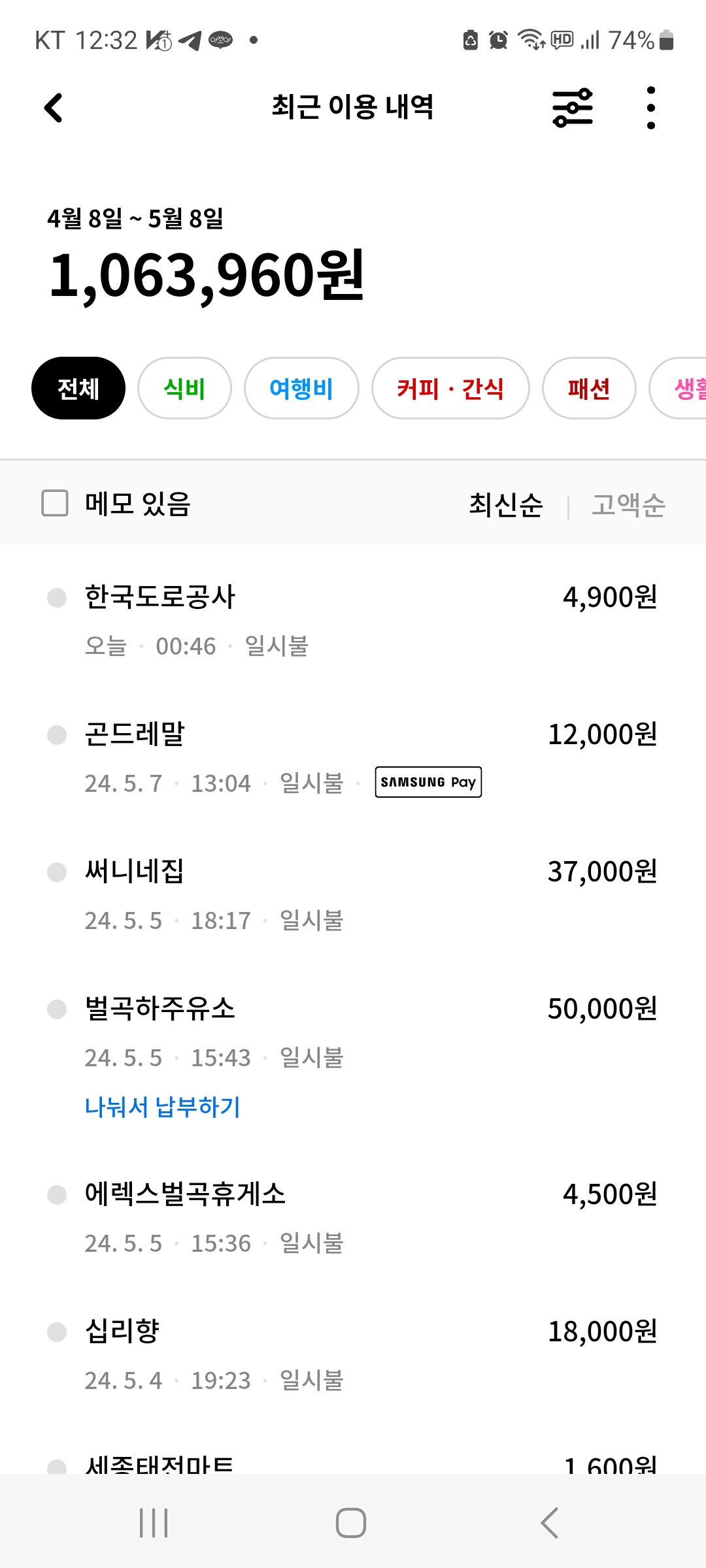Viewport: 706px width, 1568px height.
Task: Filter by 여행비 category
Action: 301,388
